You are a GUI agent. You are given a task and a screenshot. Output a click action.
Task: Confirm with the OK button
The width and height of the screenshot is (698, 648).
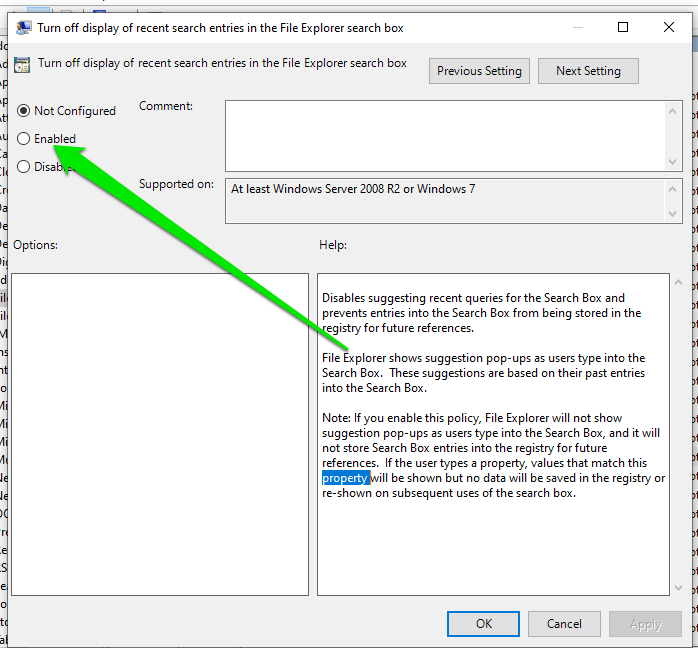pyautogui.click(x=483, y=624)
